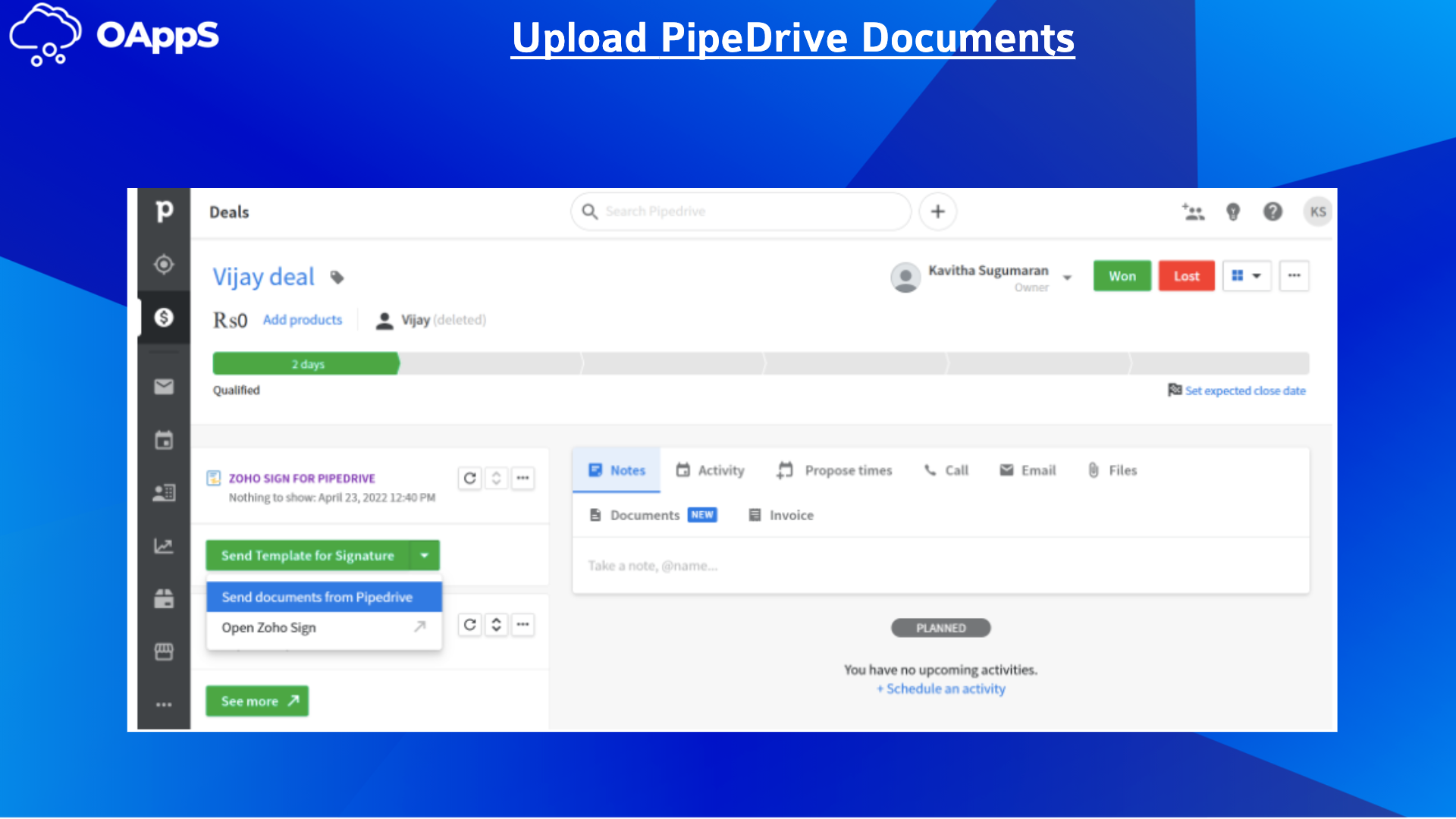Open Marketplace icon in sidebar
The height and width of the screenshot is (819, 1456).
coord(164,651)
